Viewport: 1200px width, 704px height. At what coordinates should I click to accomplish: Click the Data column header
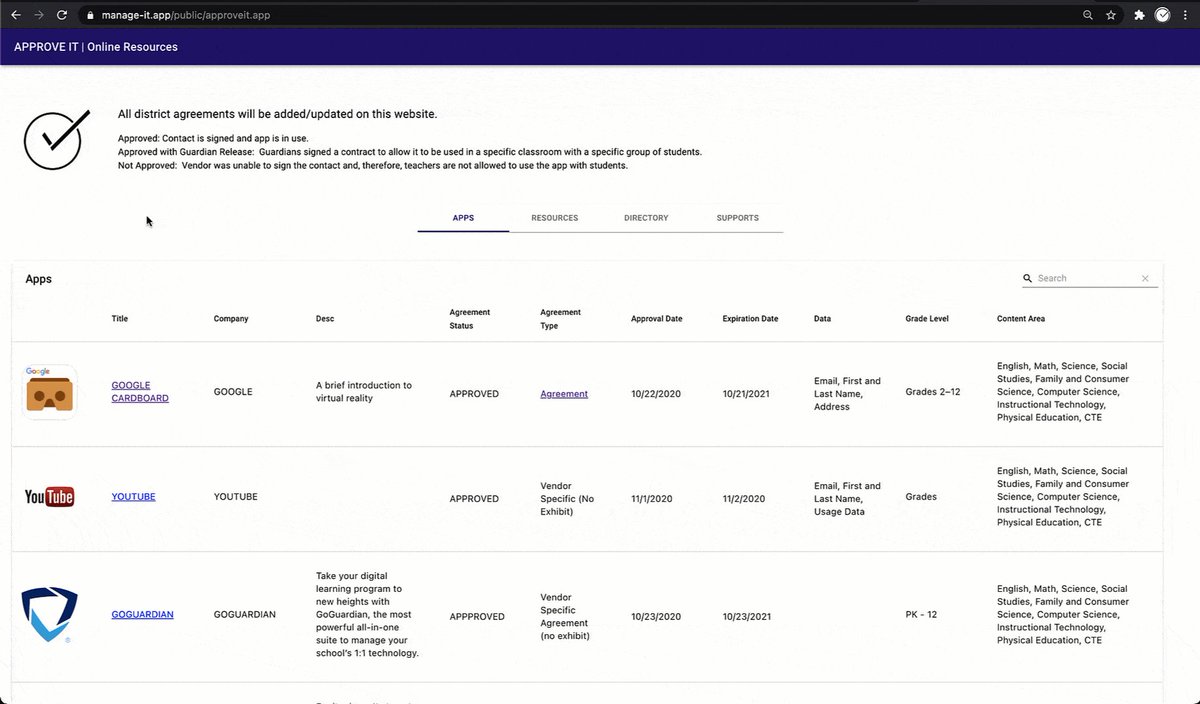click(822, 319)
